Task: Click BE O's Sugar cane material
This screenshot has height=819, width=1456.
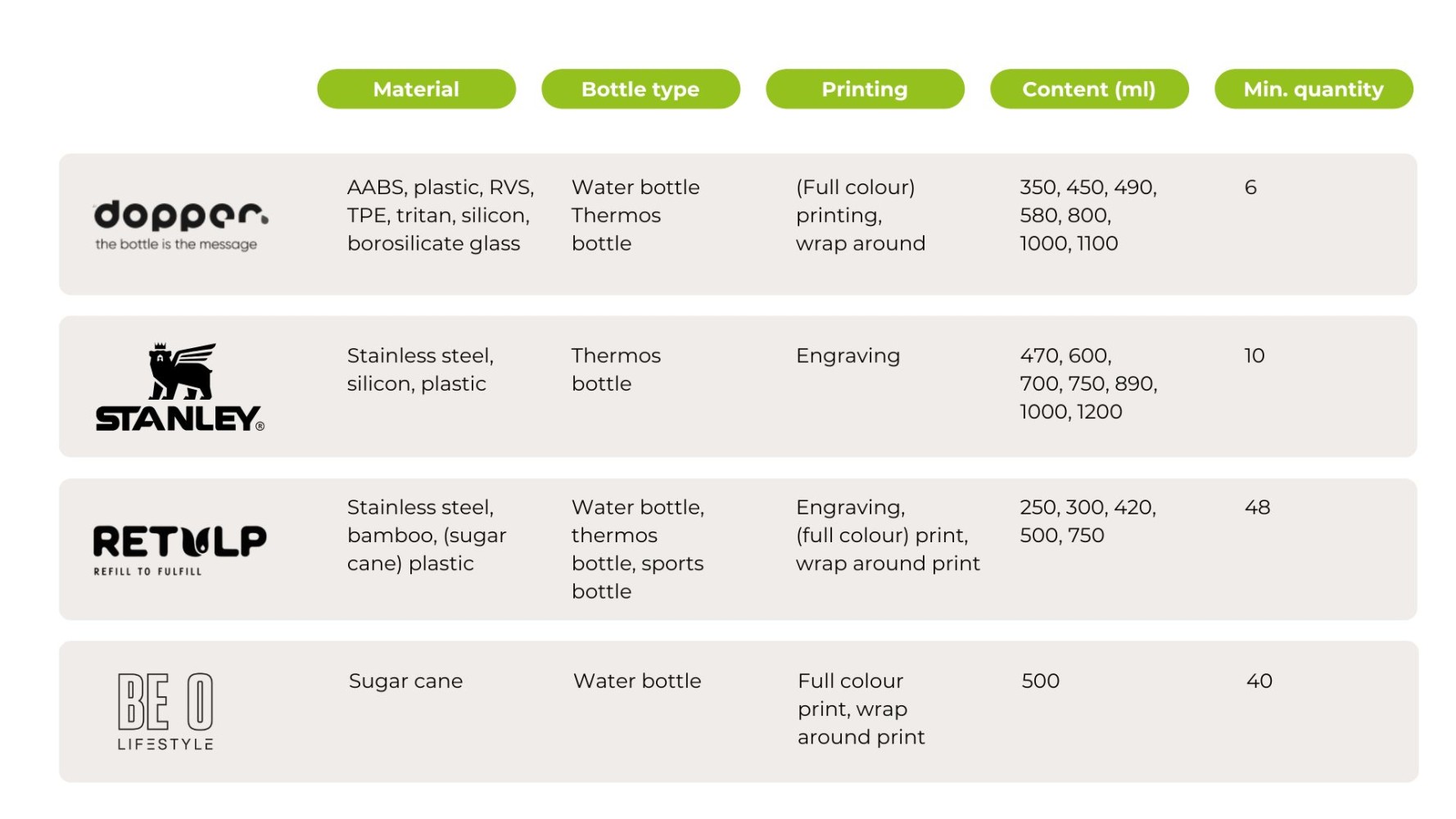Action: (x=405, y=681)
